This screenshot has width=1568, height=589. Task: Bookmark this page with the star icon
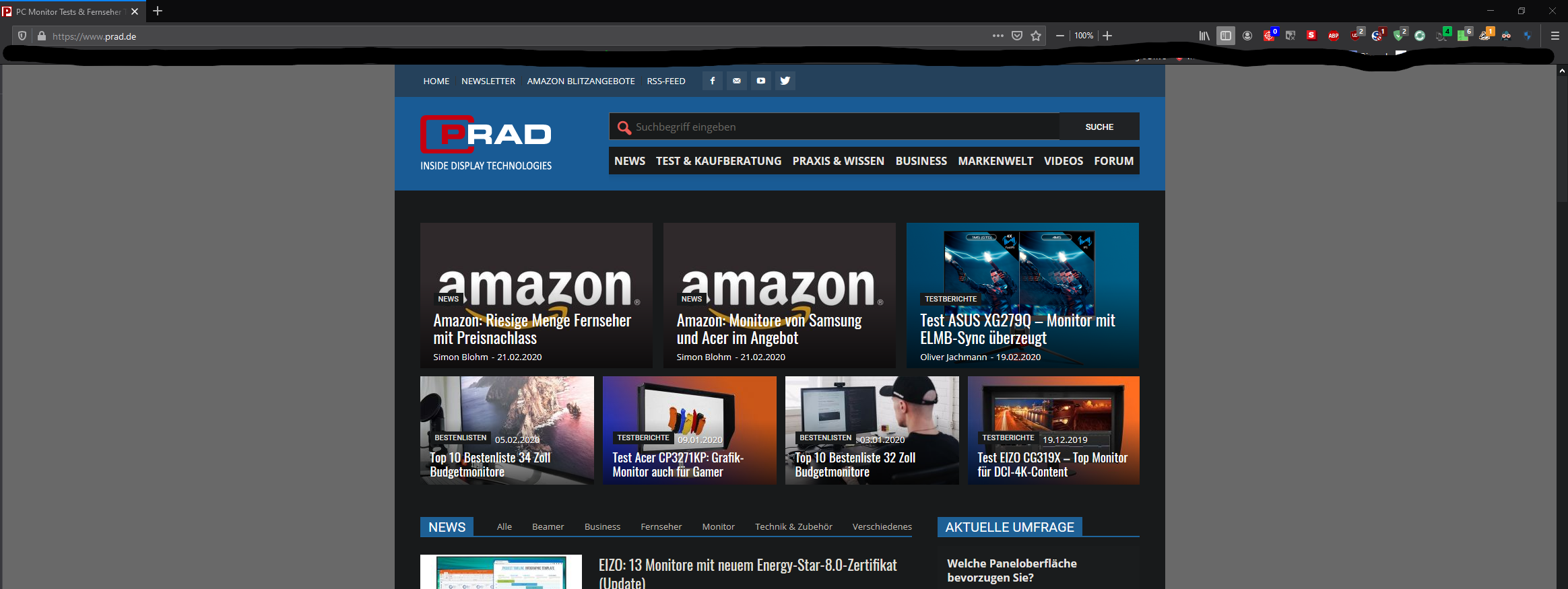1036,36
